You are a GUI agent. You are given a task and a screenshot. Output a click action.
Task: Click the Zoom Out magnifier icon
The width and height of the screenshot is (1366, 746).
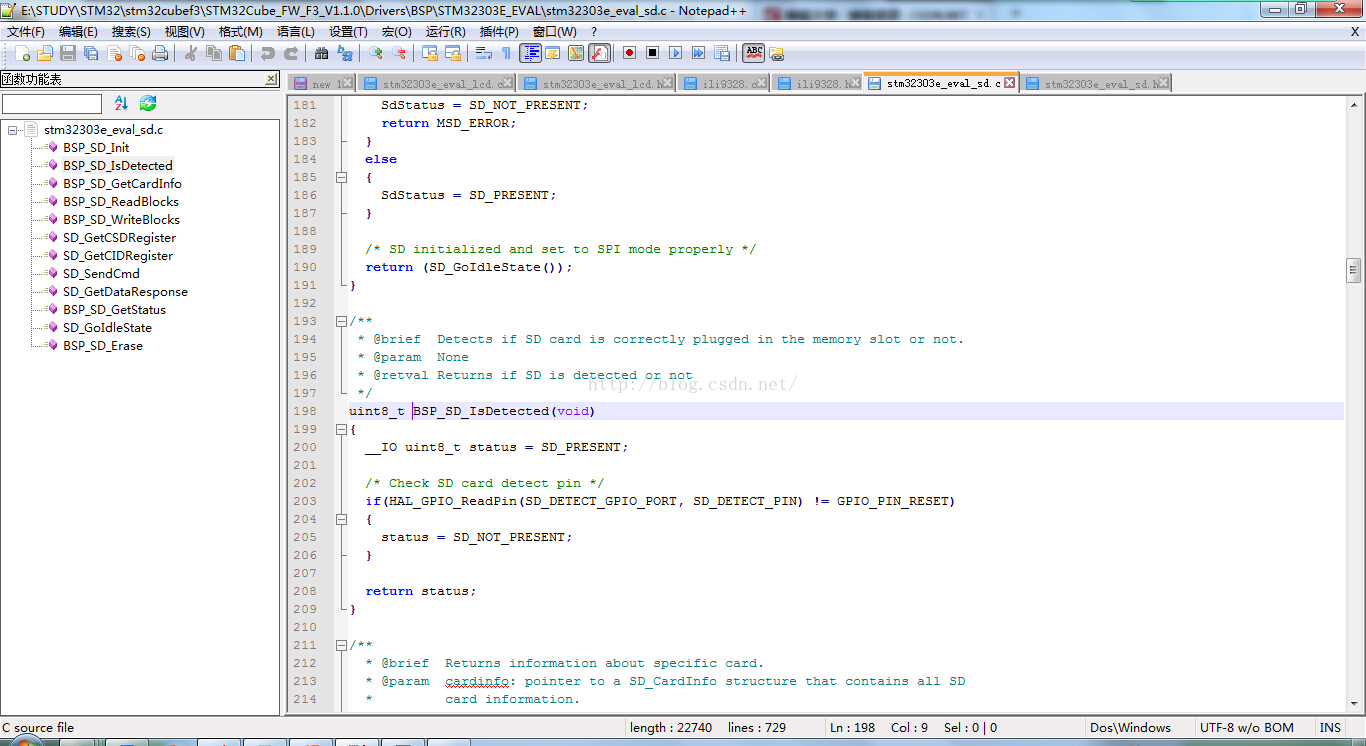tap(399, 53)
